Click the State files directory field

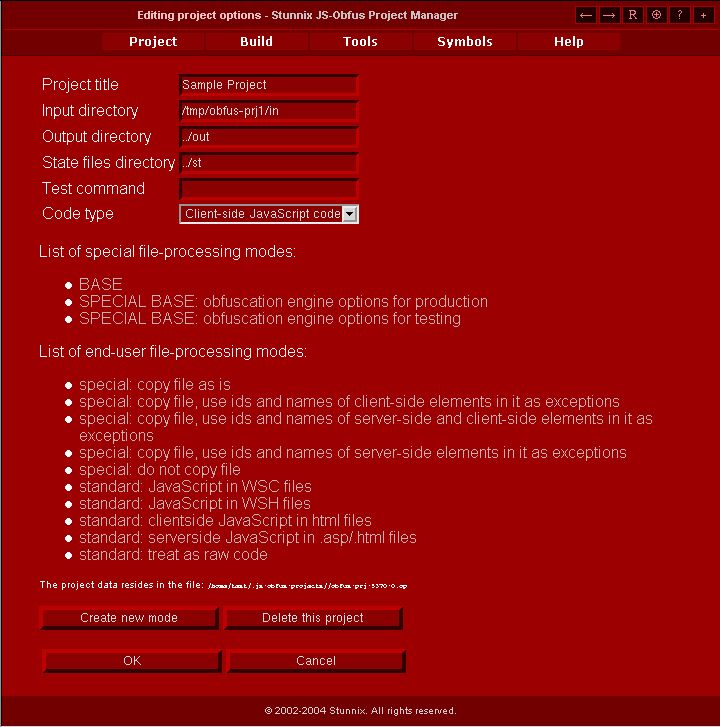(269, 163)
